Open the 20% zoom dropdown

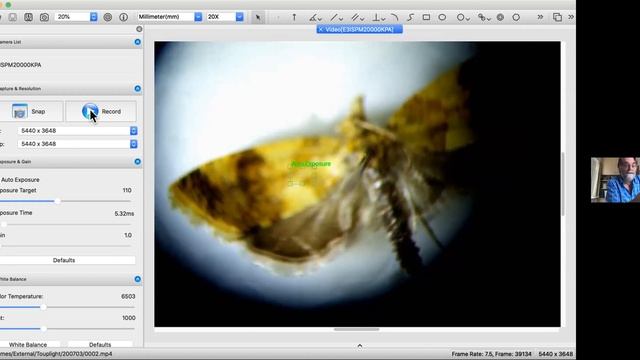point(93,17)
